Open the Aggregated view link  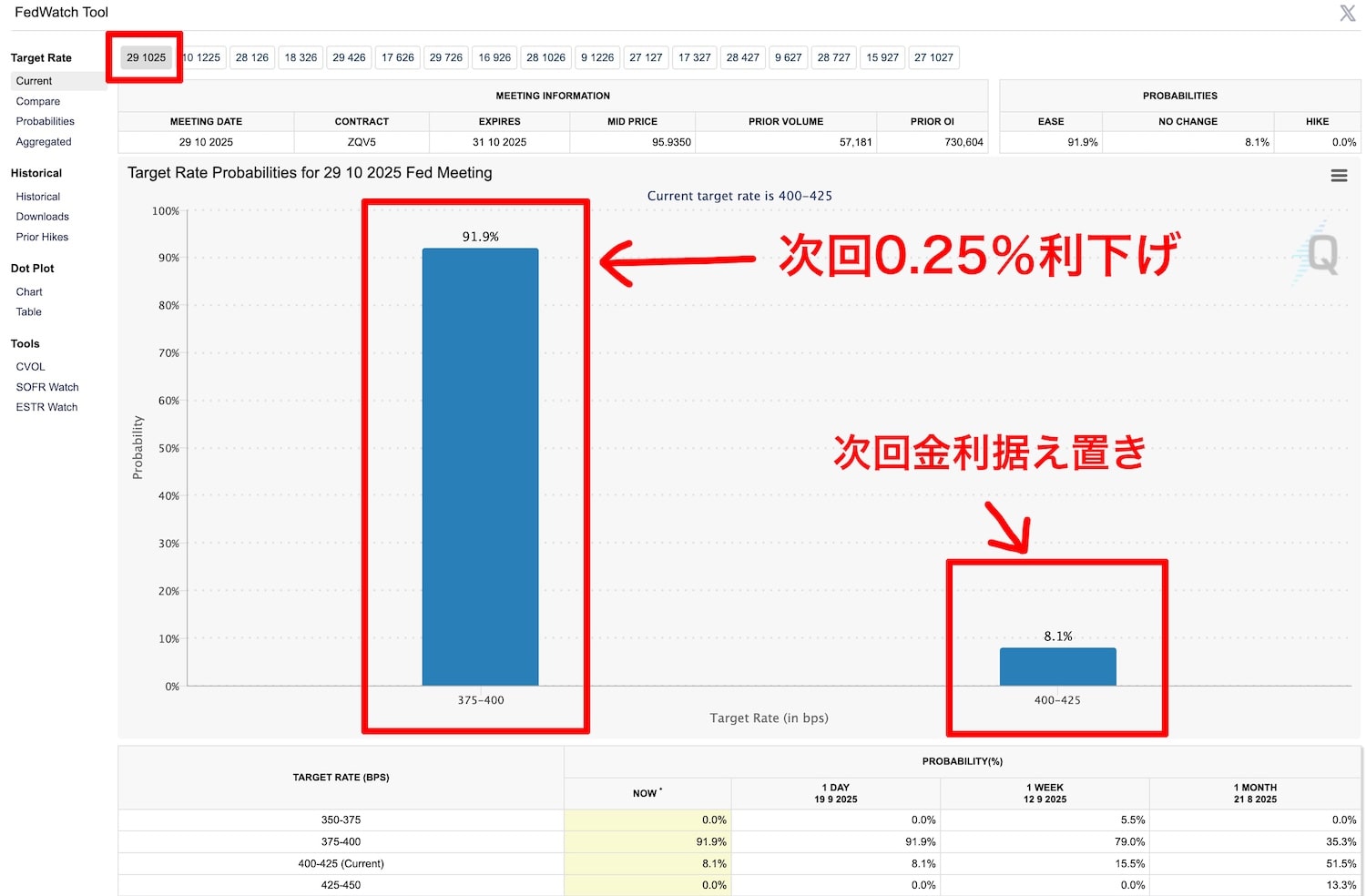pyautogui.click(x=44, y=142)
